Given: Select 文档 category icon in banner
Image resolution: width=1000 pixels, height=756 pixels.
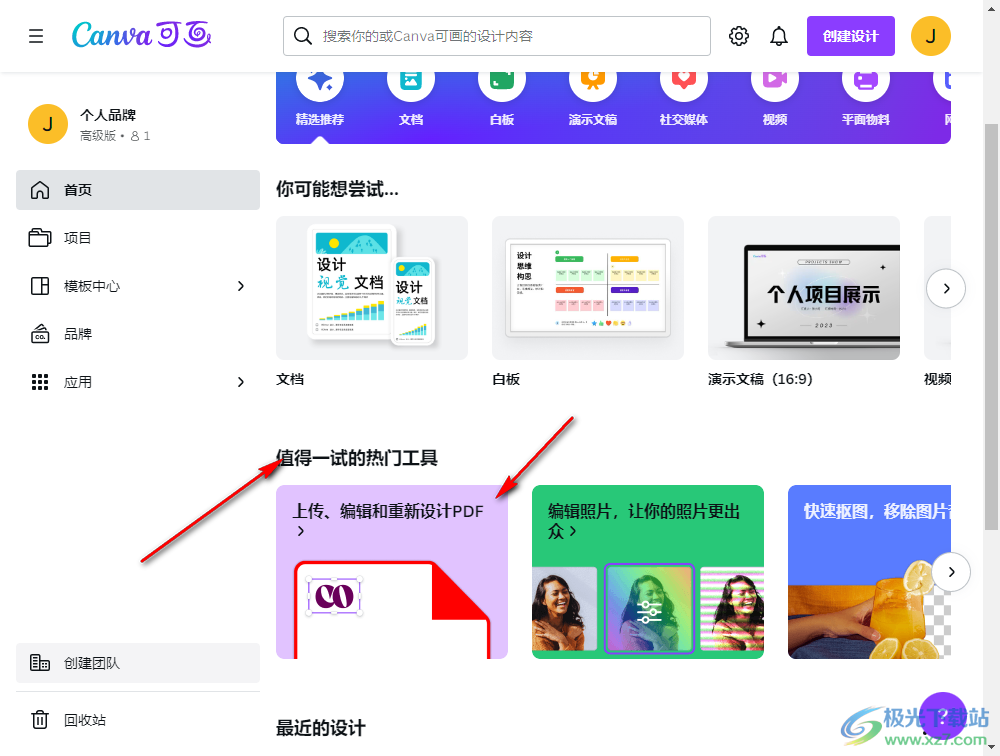Looking at the screenshot, I should (x=411, y=82).
